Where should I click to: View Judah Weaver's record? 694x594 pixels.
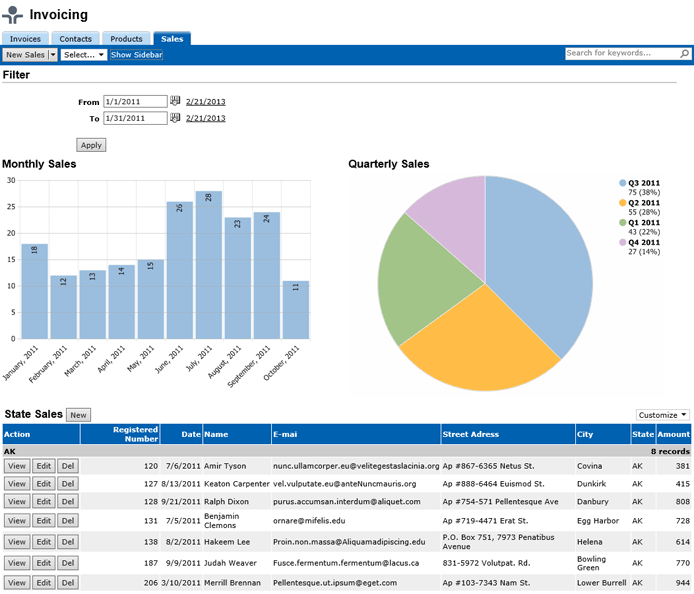17,563
